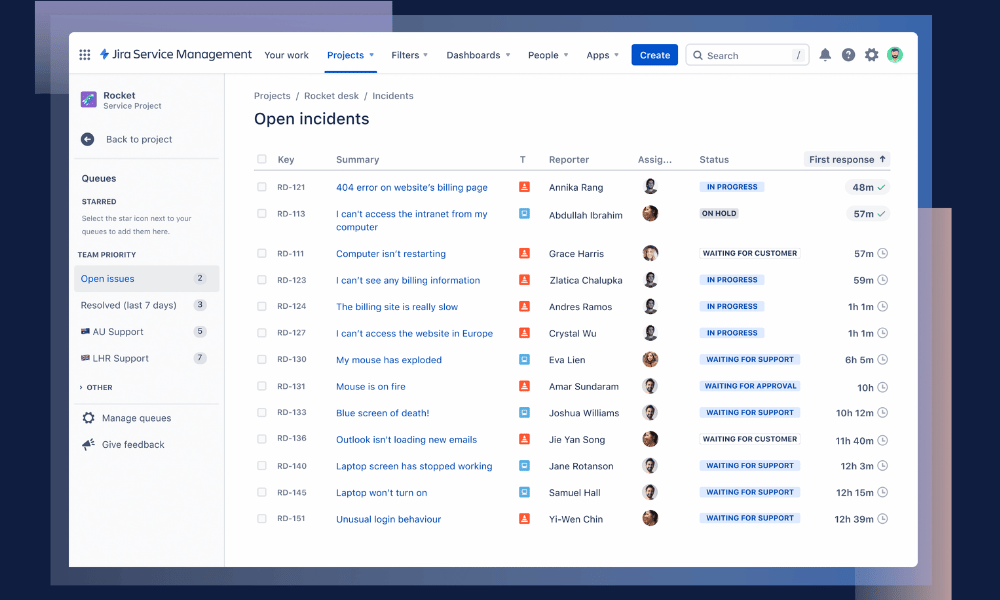Open the Filters dropdown menu
Image resolution: width=1000 pixels, height=600 pixels.
409,55
